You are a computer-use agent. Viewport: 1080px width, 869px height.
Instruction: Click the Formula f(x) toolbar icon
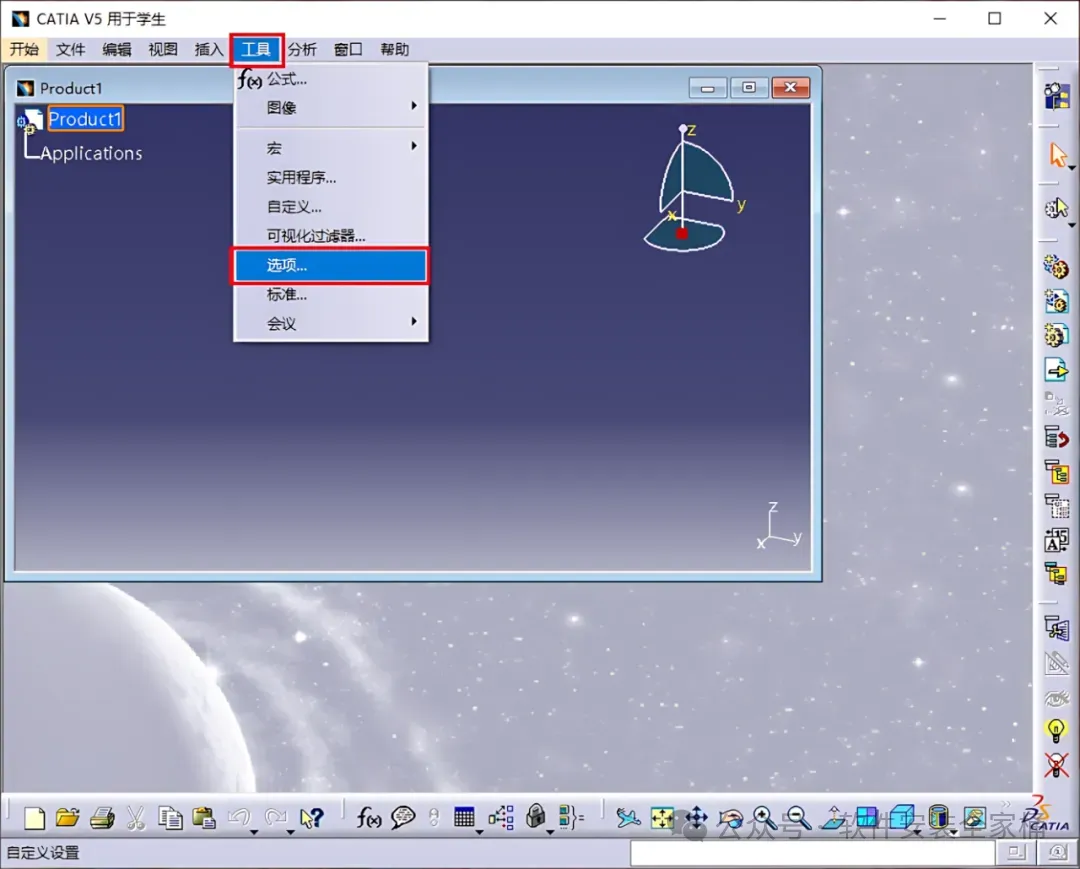point(368,818)
